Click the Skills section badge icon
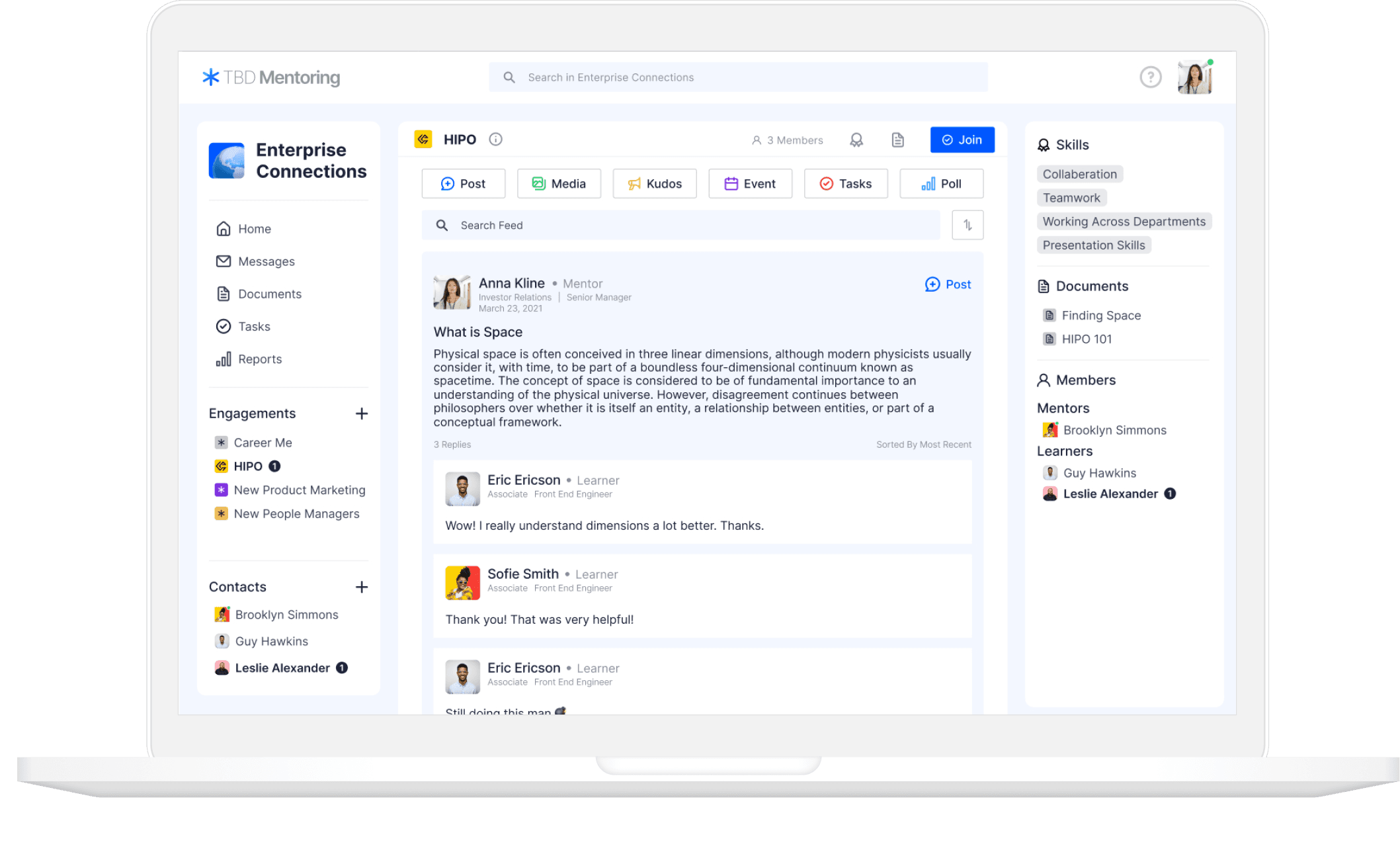 [1044, 145]
